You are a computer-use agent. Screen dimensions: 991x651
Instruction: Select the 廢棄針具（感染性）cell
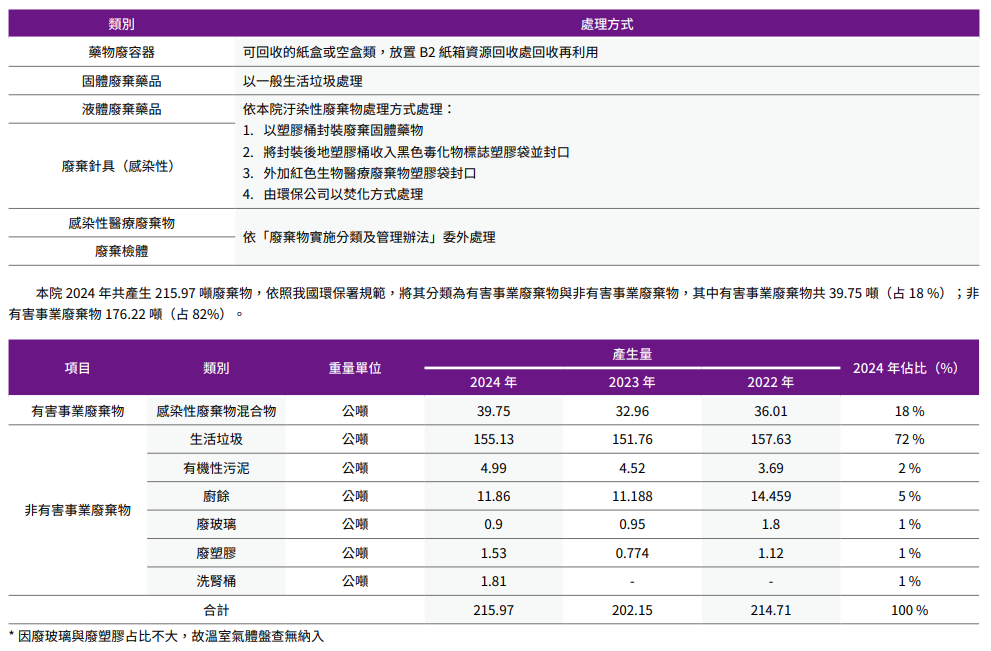point(121,166)
